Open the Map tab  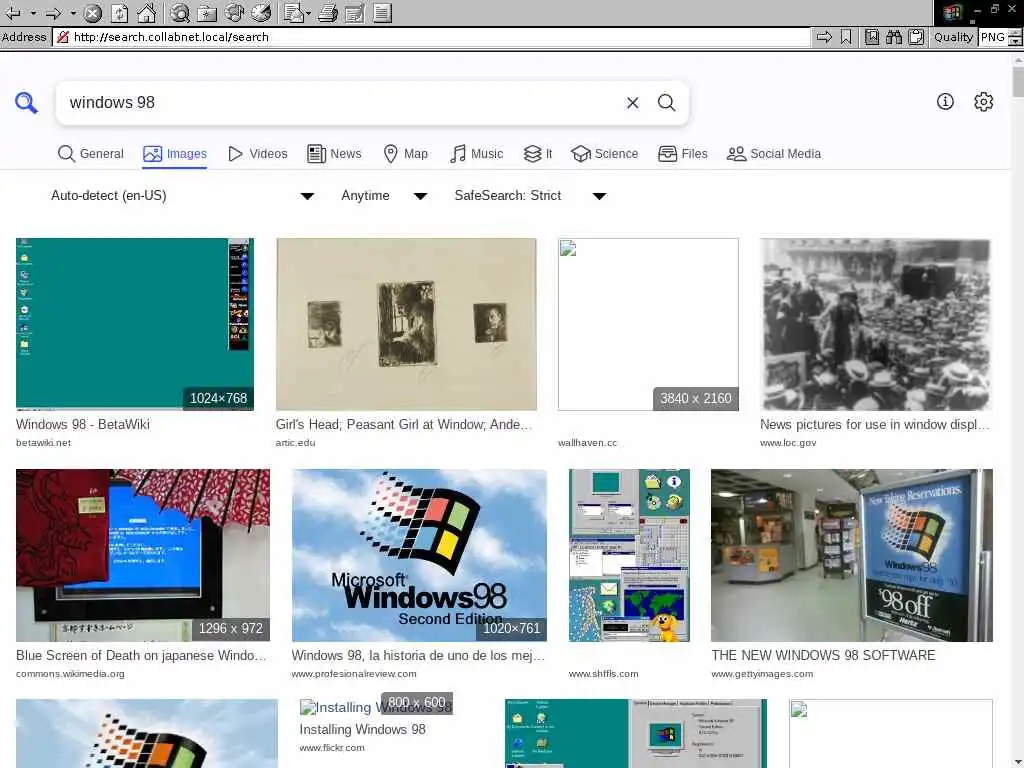point(405,153)
